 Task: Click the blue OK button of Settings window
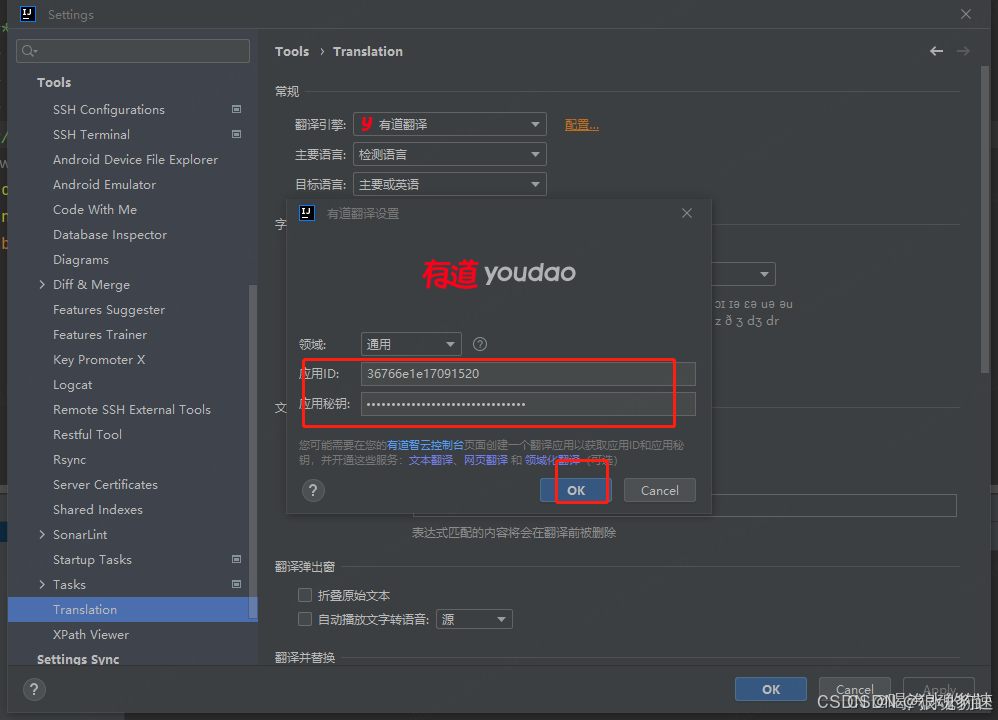click(771, 689)
